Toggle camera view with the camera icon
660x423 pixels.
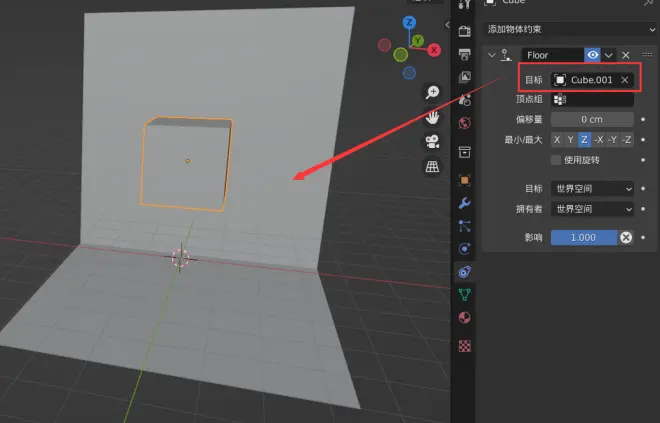point(432,141)
